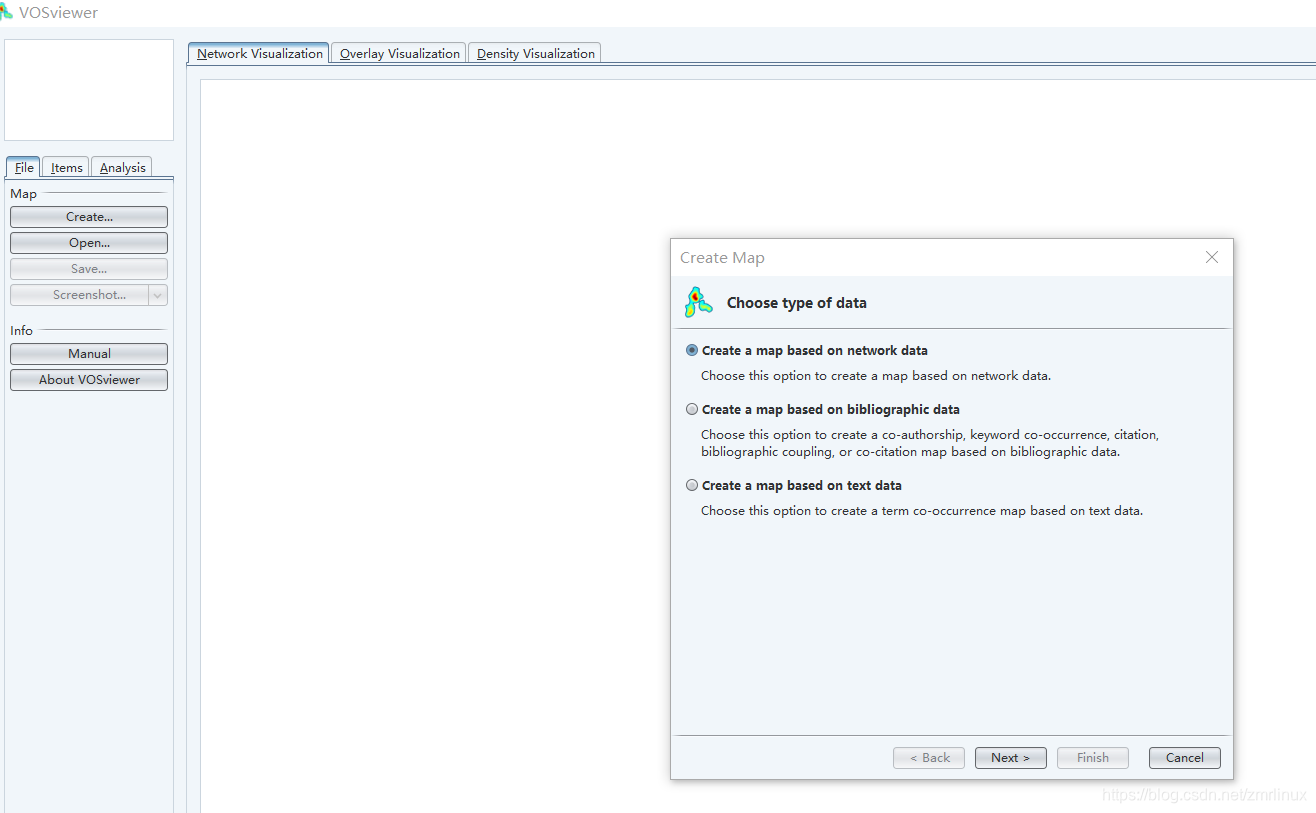1316x813 pixels.
Task: Click the VOSviewer title bar app icon
Action: point(6,12)
